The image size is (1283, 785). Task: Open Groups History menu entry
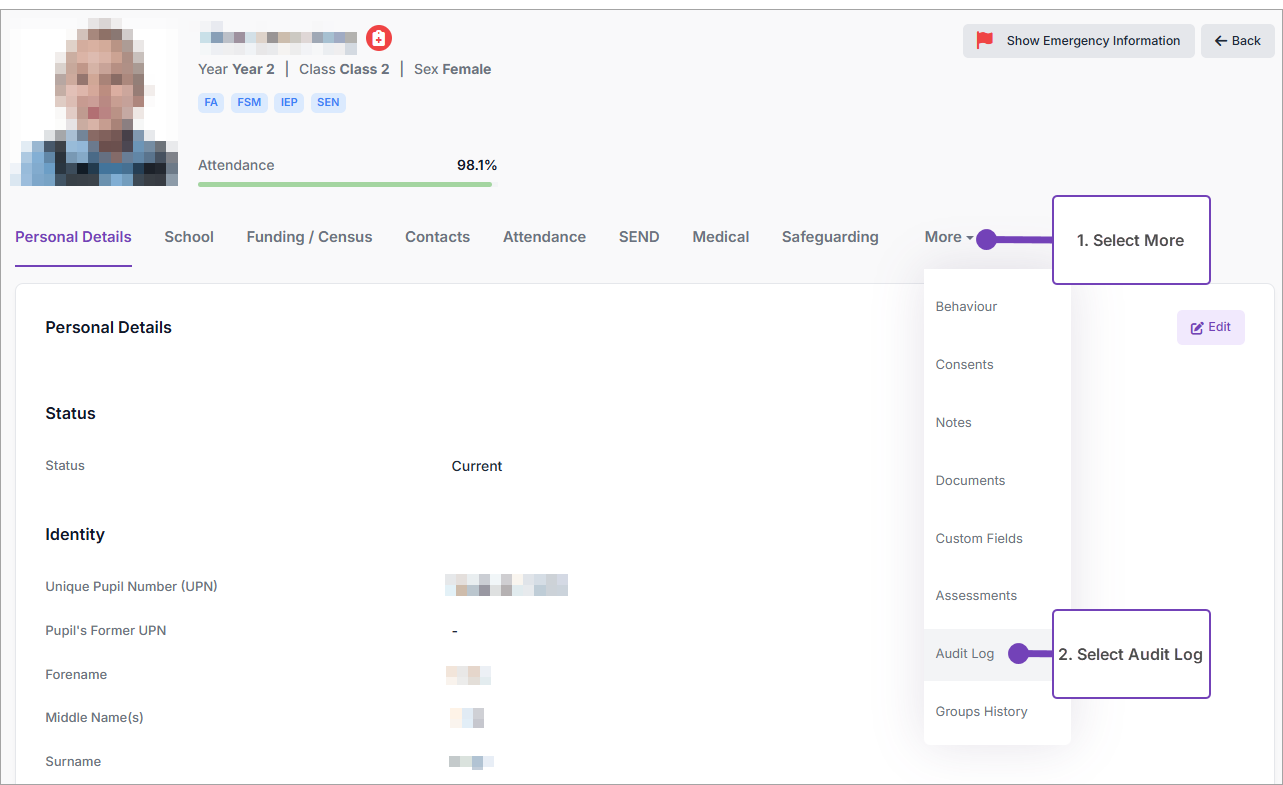[x=981, y=712]
